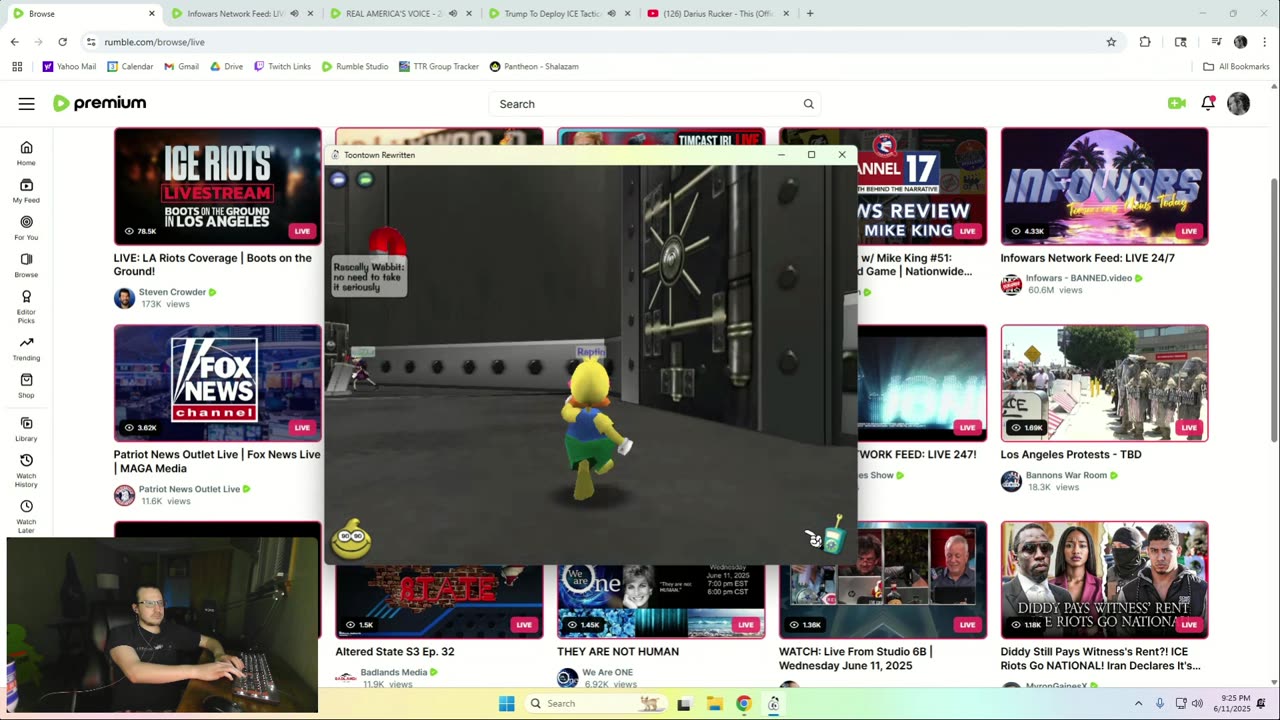Open the THEY ARE NOT HUMAN thumbnail
The width and height of the screenshot is (1280, 720).
coord(661,601)
